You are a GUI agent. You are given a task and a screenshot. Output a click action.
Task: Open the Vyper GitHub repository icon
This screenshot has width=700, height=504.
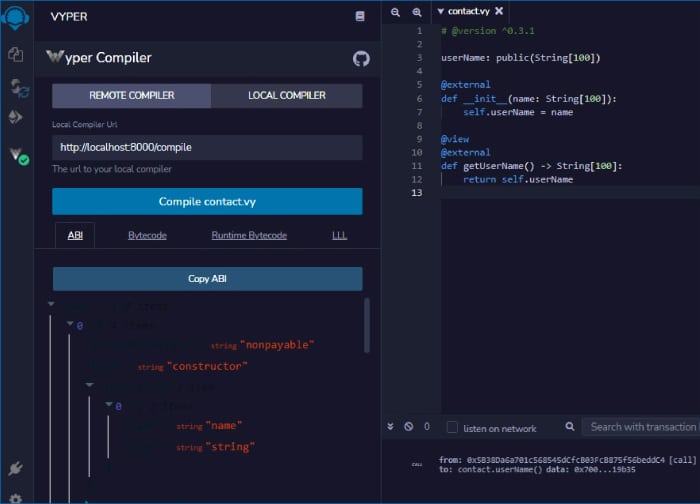coord(361,58)
